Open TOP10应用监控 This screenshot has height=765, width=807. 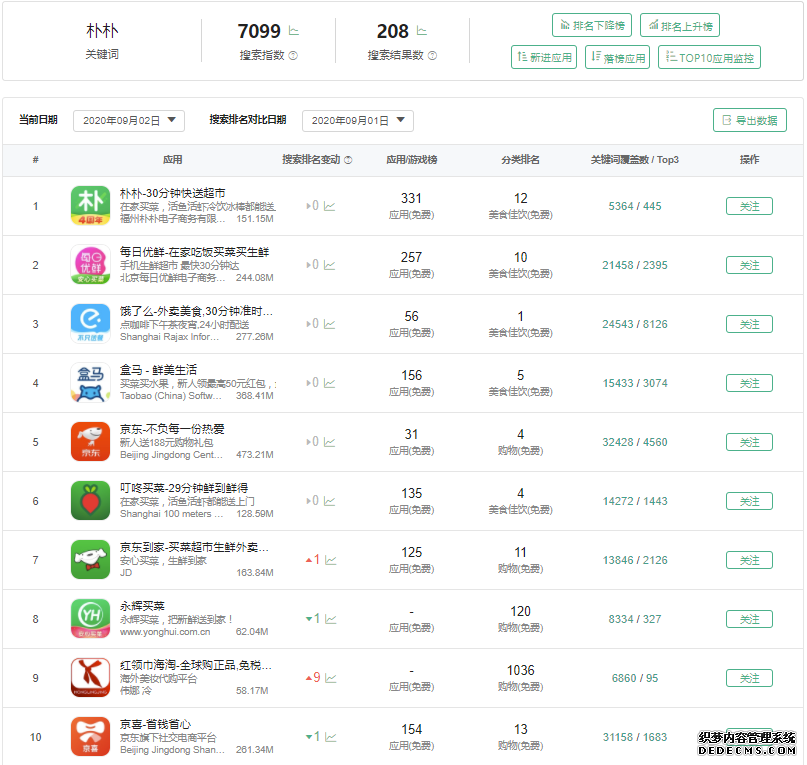point(709,58)
